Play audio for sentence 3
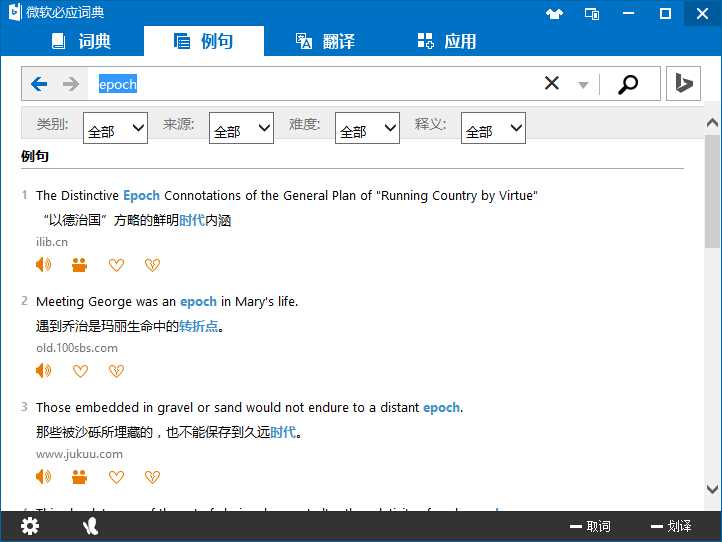The width and height of the screenshot is (722, 542). (x=44, y=477)
